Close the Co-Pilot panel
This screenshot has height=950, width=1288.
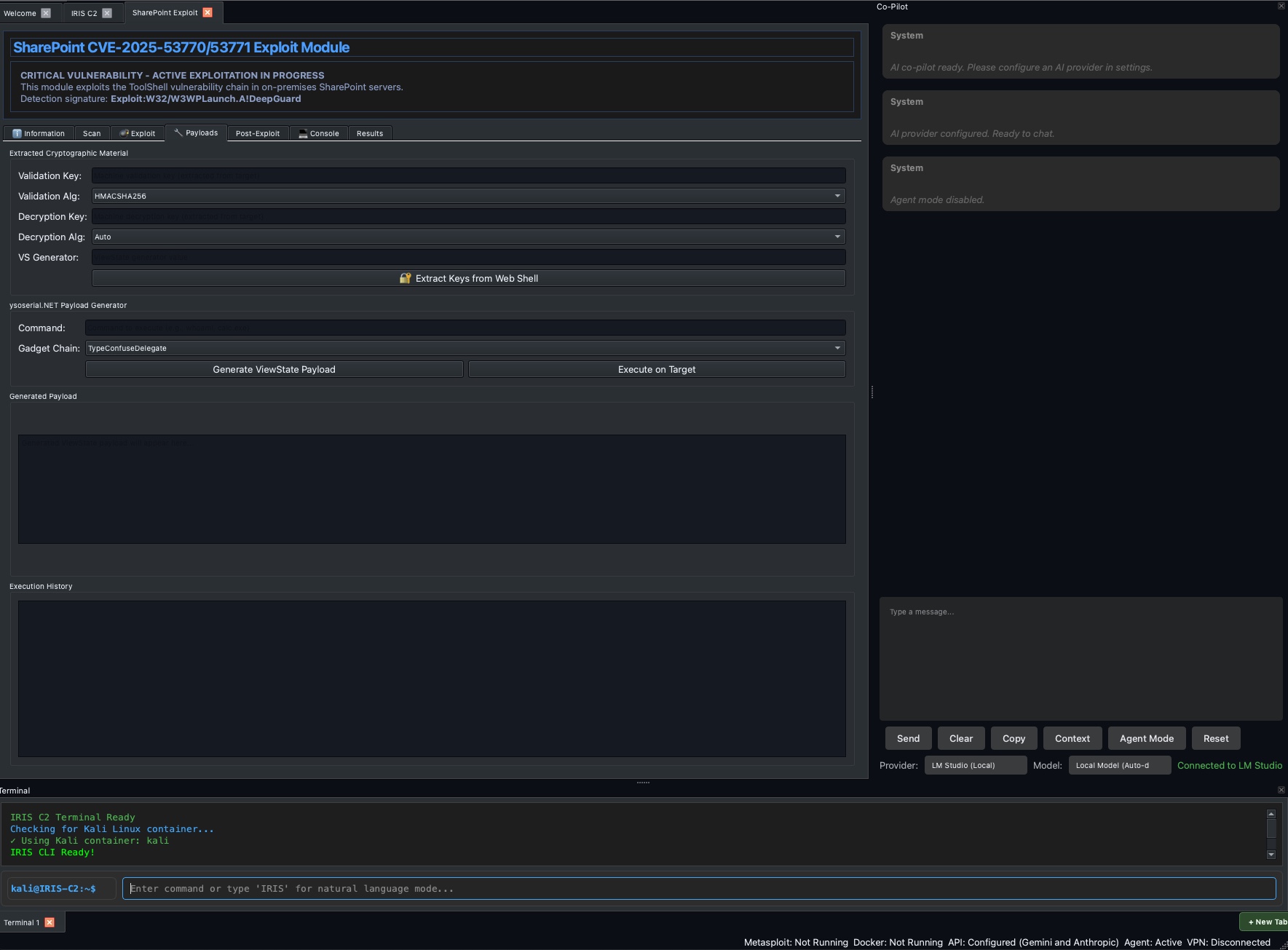(x=1281, y=6)
